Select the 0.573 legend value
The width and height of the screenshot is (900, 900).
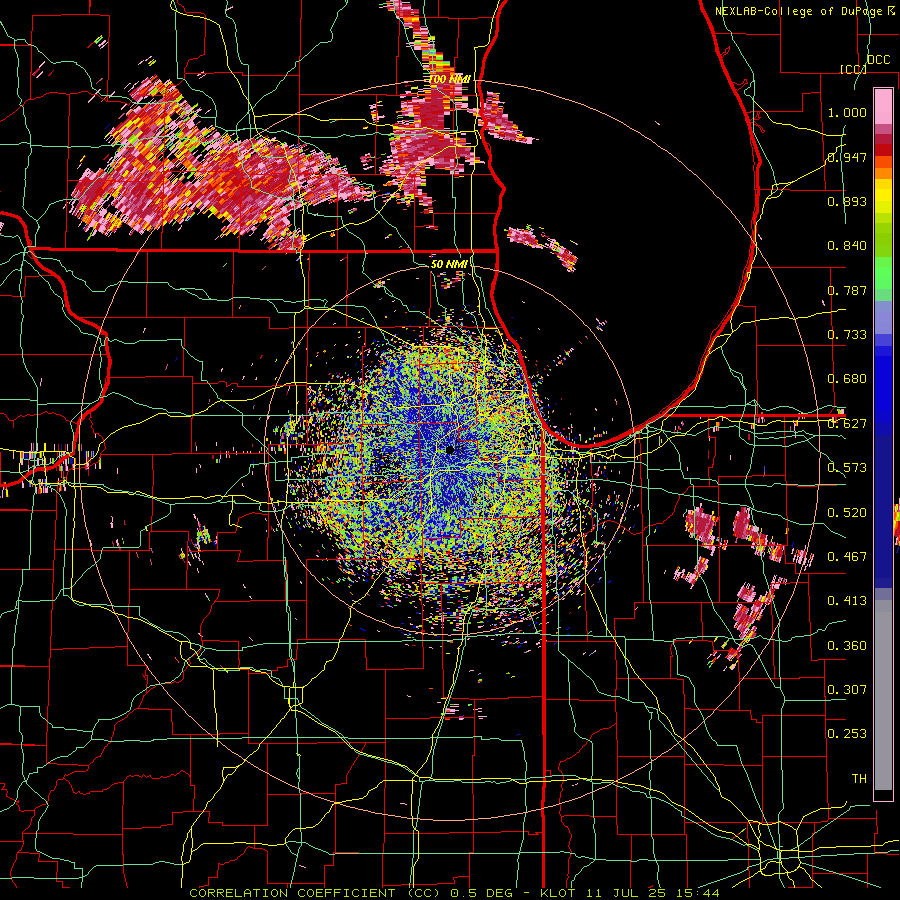[847, 468]
